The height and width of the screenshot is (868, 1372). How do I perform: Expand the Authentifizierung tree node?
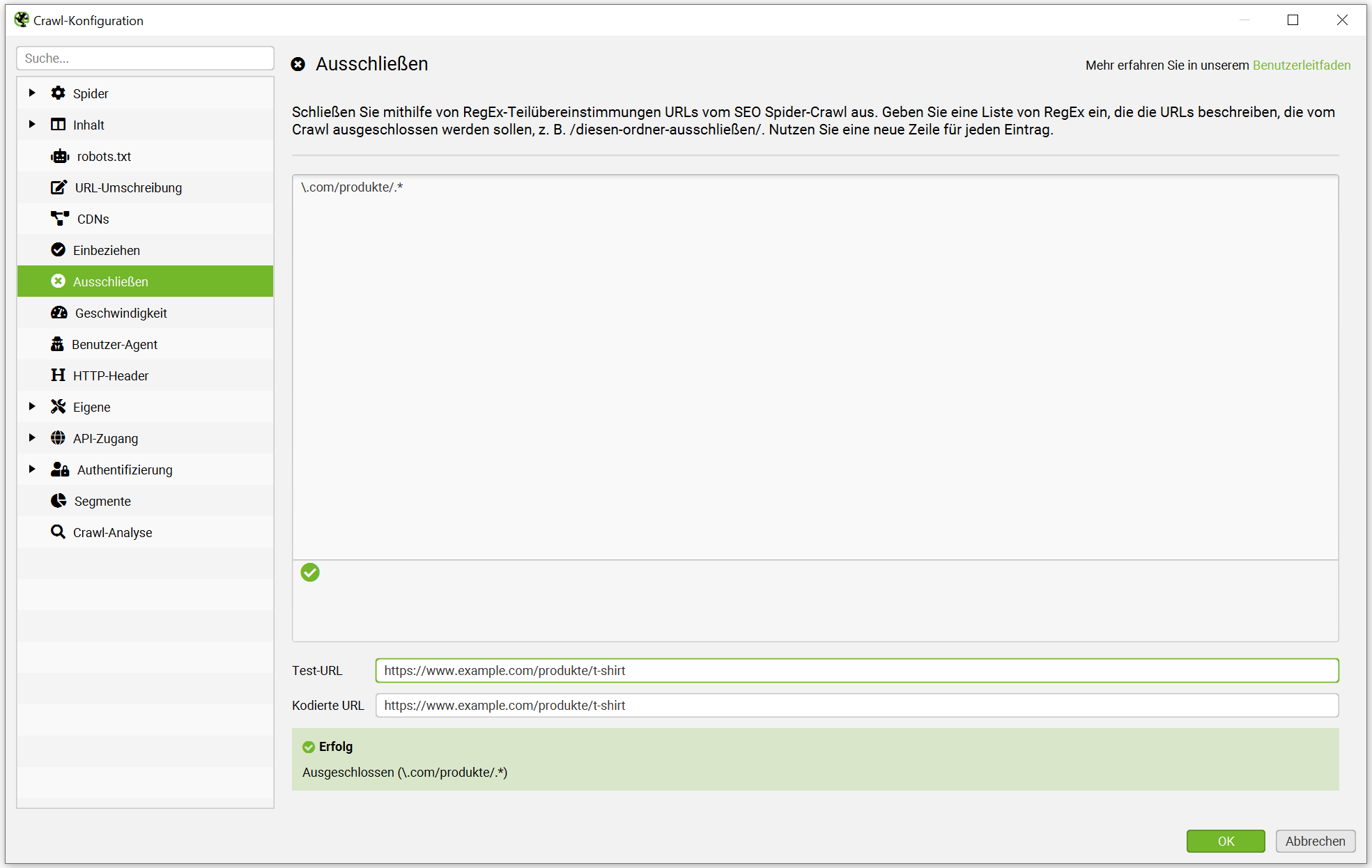32,469
